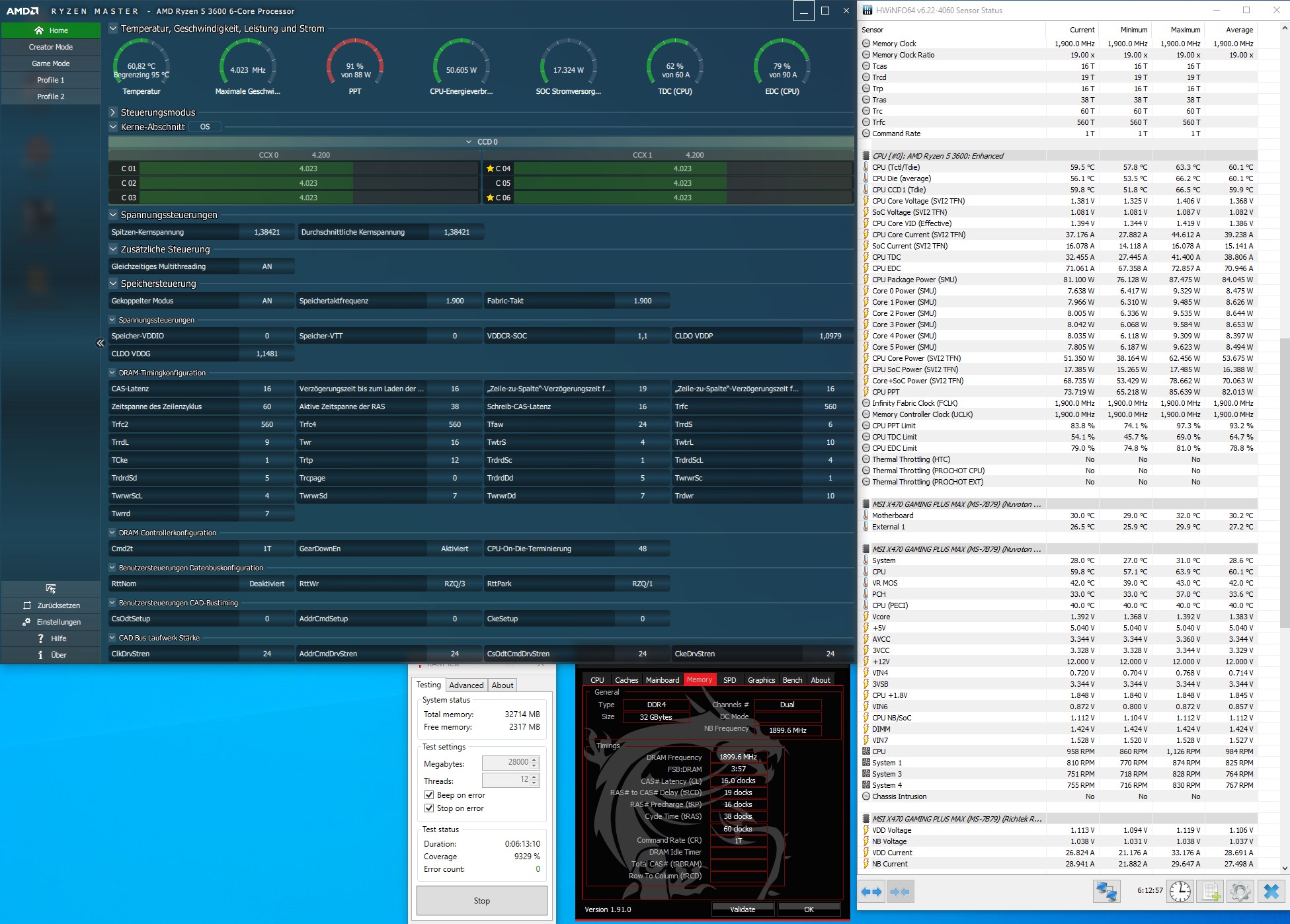The height and width of the screenshot is (924, 1290).
Task: Toggle the Beep on error checkbox
Action: [429, 795]
